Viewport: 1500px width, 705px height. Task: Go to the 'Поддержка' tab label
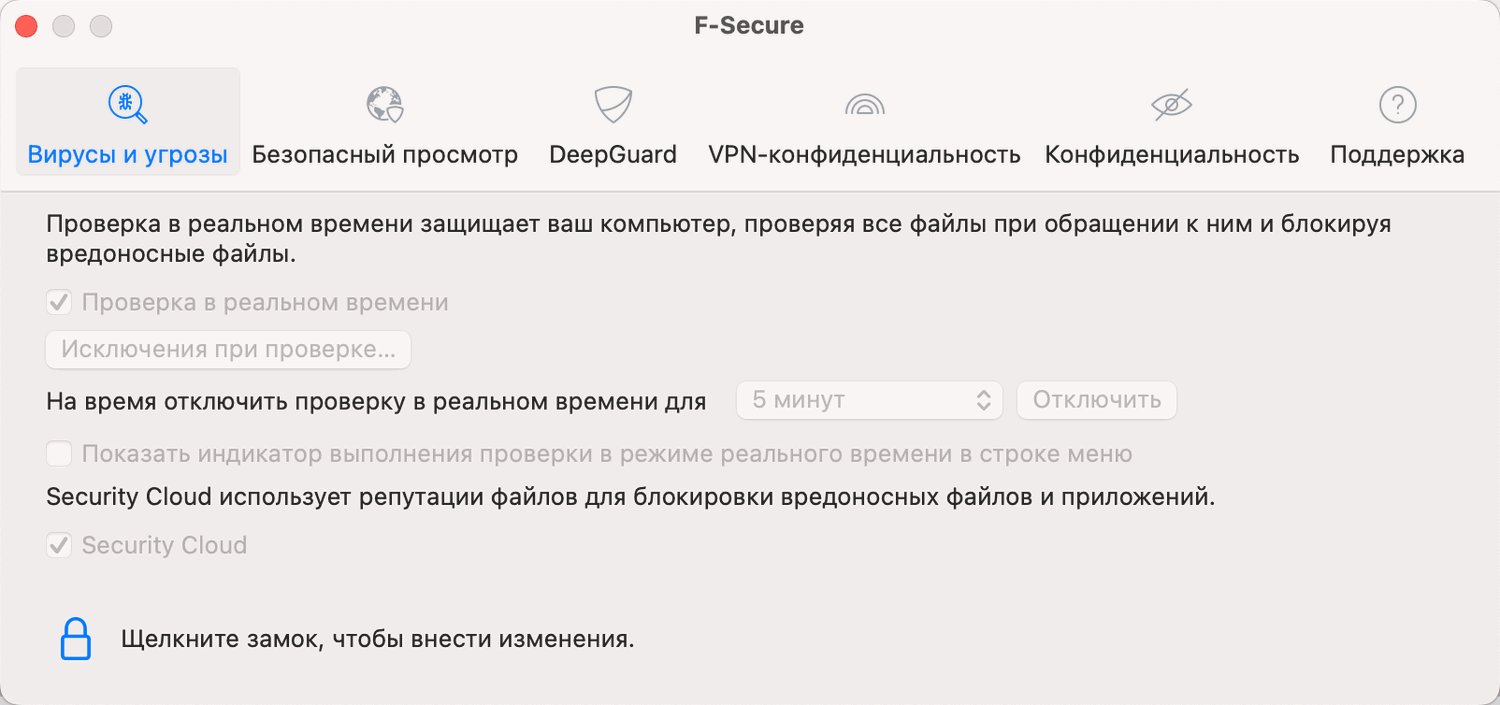click(x=1397, y=155)
